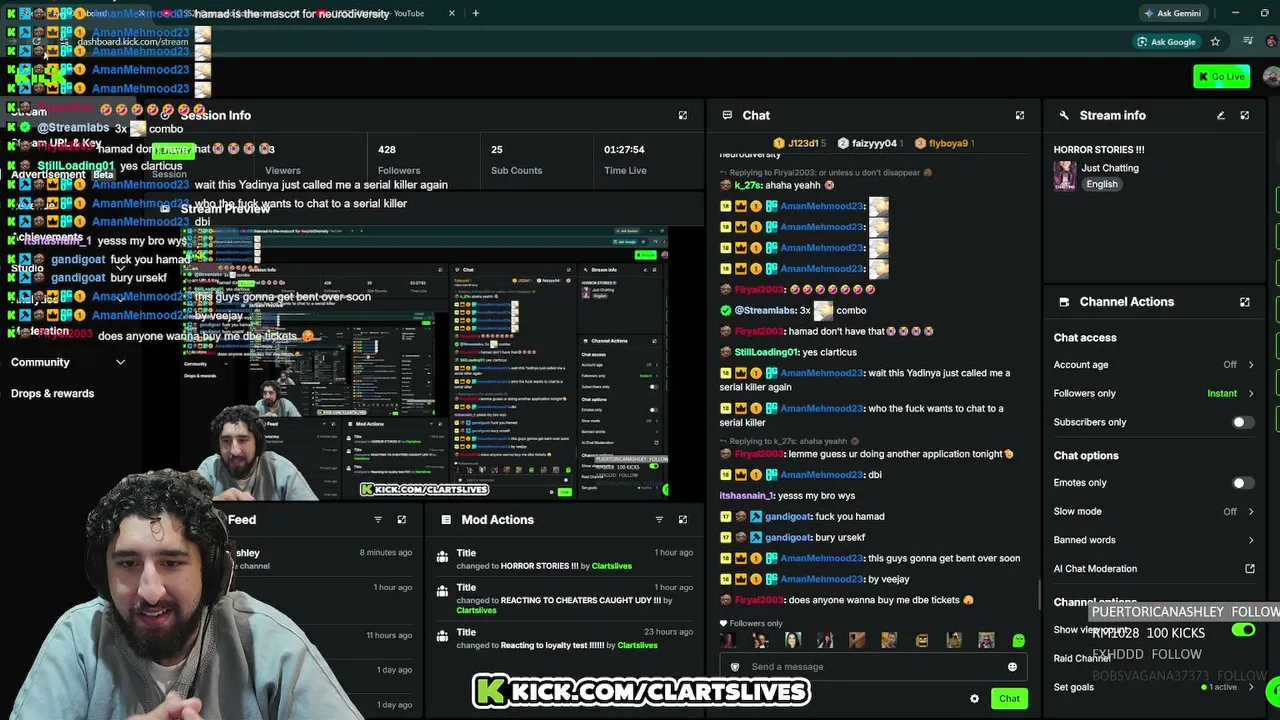Bookmark this page with the star icon
Screen dimensions: 1280x720
[x=1215, y=41]
